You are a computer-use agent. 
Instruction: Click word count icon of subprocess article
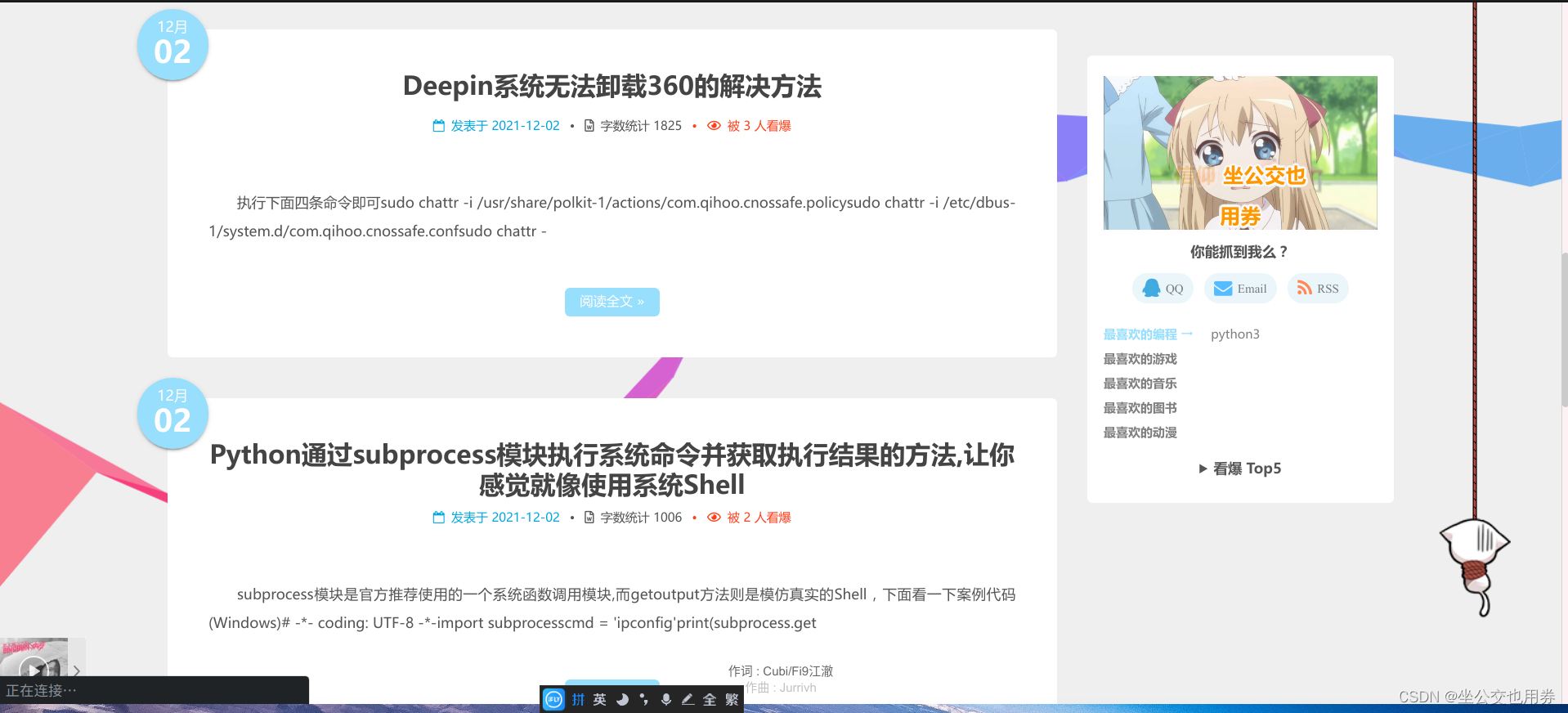click(x=589, y=518)
